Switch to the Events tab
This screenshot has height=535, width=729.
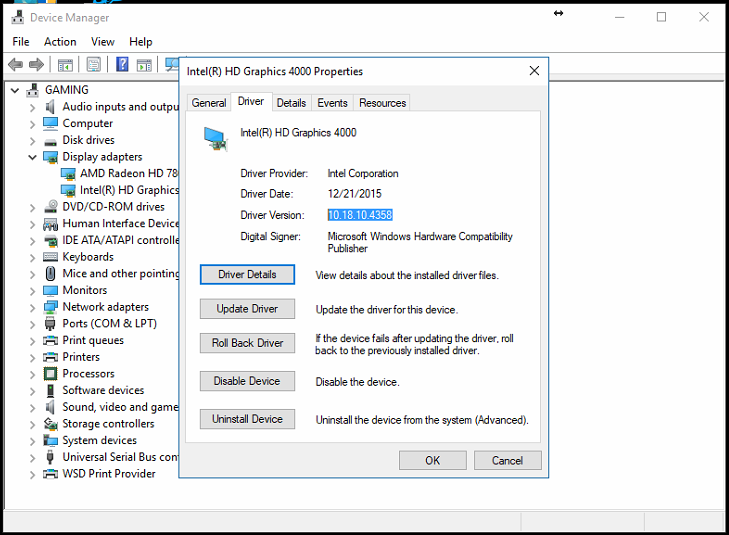click(332, 103)
